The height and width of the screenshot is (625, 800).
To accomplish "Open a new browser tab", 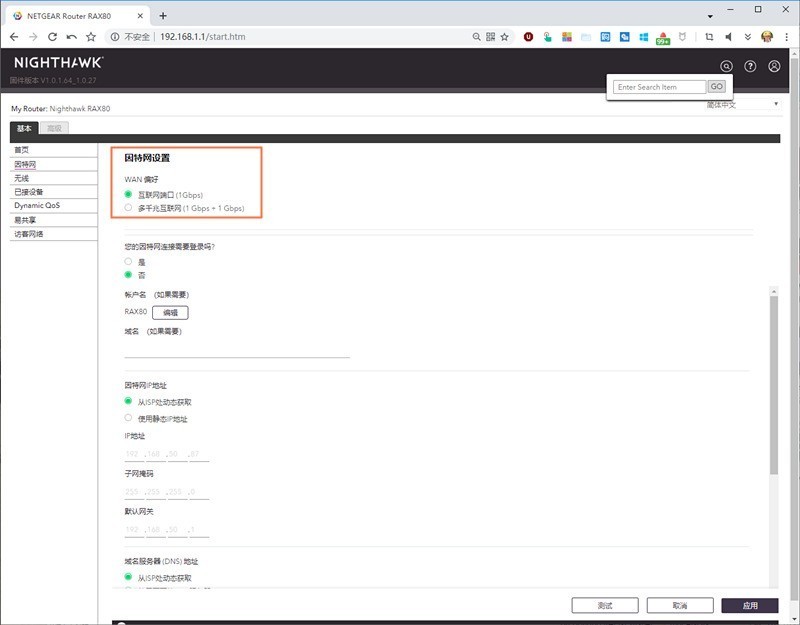I will (163, 16).
